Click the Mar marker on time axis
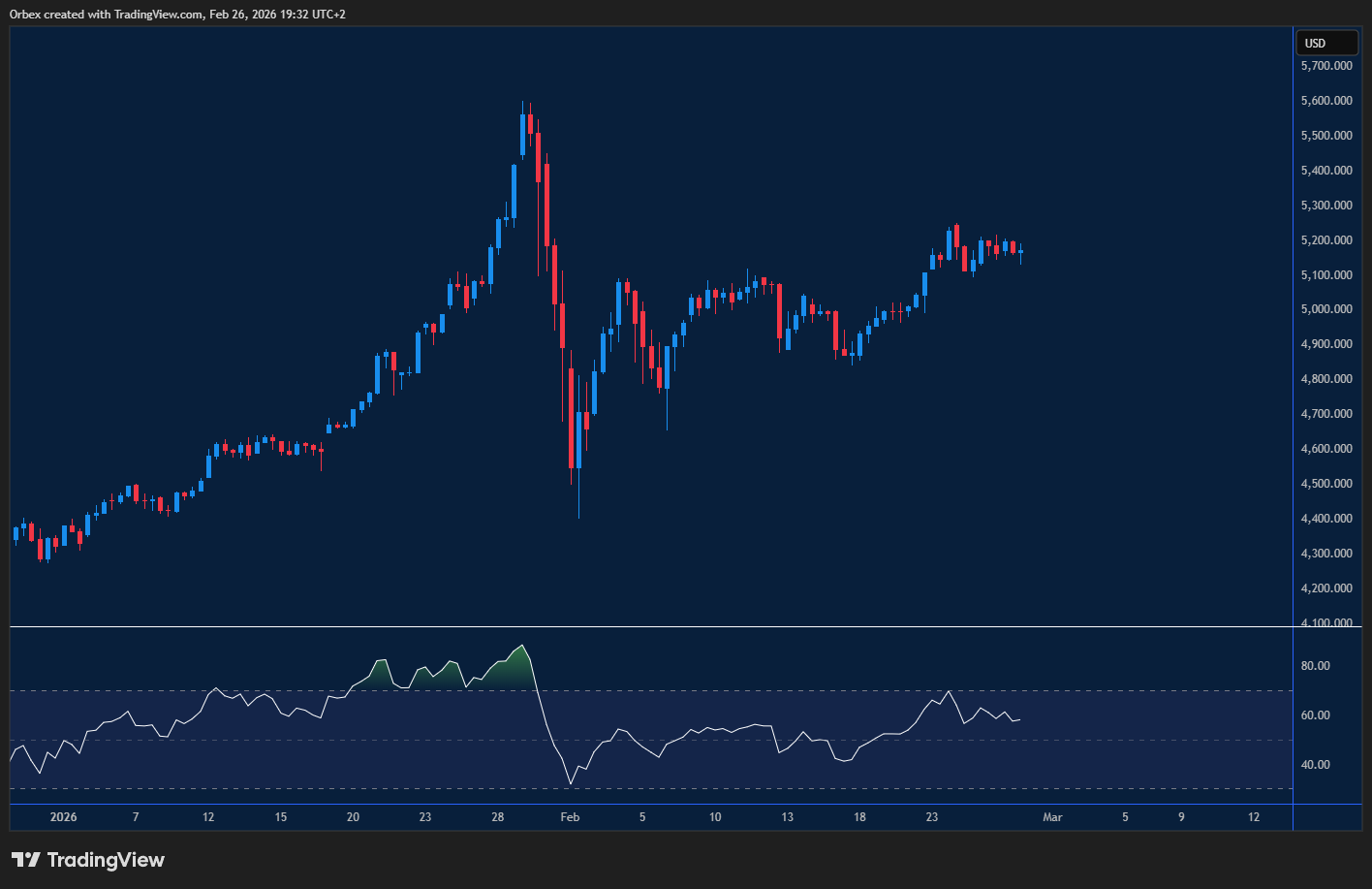 pos(1052,817)
